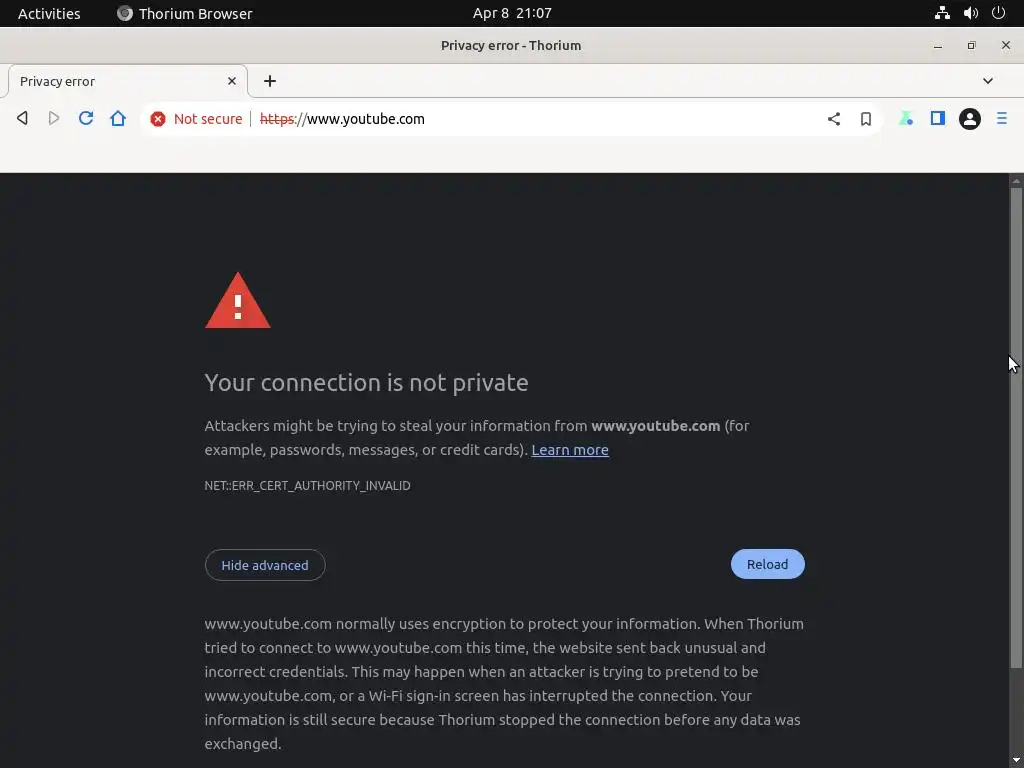Image resolution: width=1024 pixels, height=768 pixels.
Task: Click the forward navigation arrow
Action: point(54,119)
